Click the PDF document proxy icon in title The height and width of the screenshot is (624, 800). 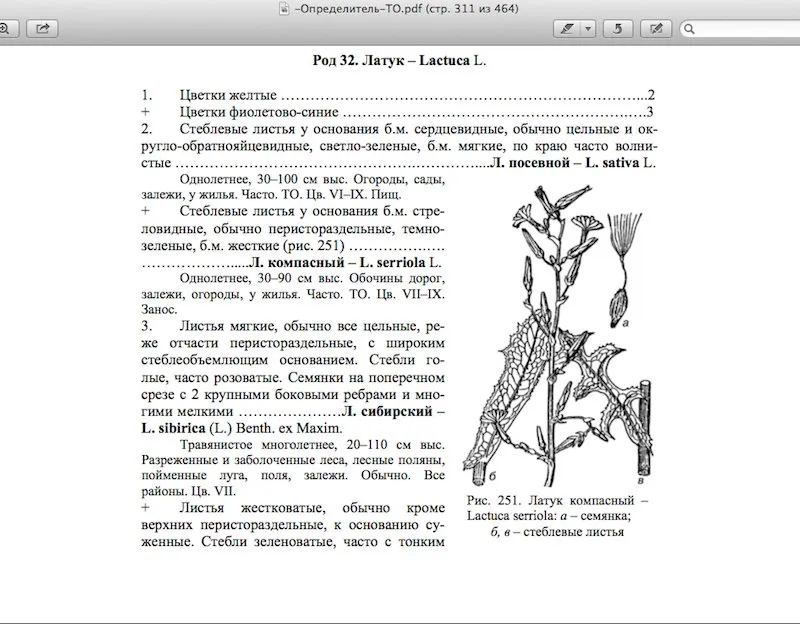click(284, 9)
